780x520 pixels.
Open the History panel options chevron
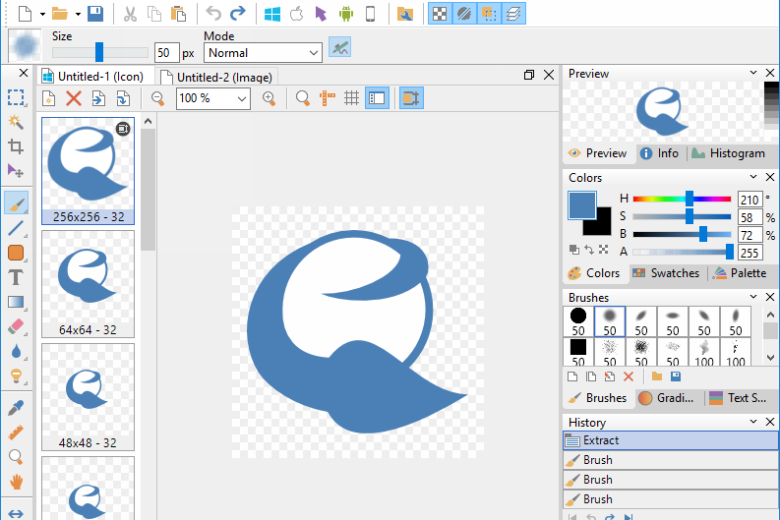point(754,421)
